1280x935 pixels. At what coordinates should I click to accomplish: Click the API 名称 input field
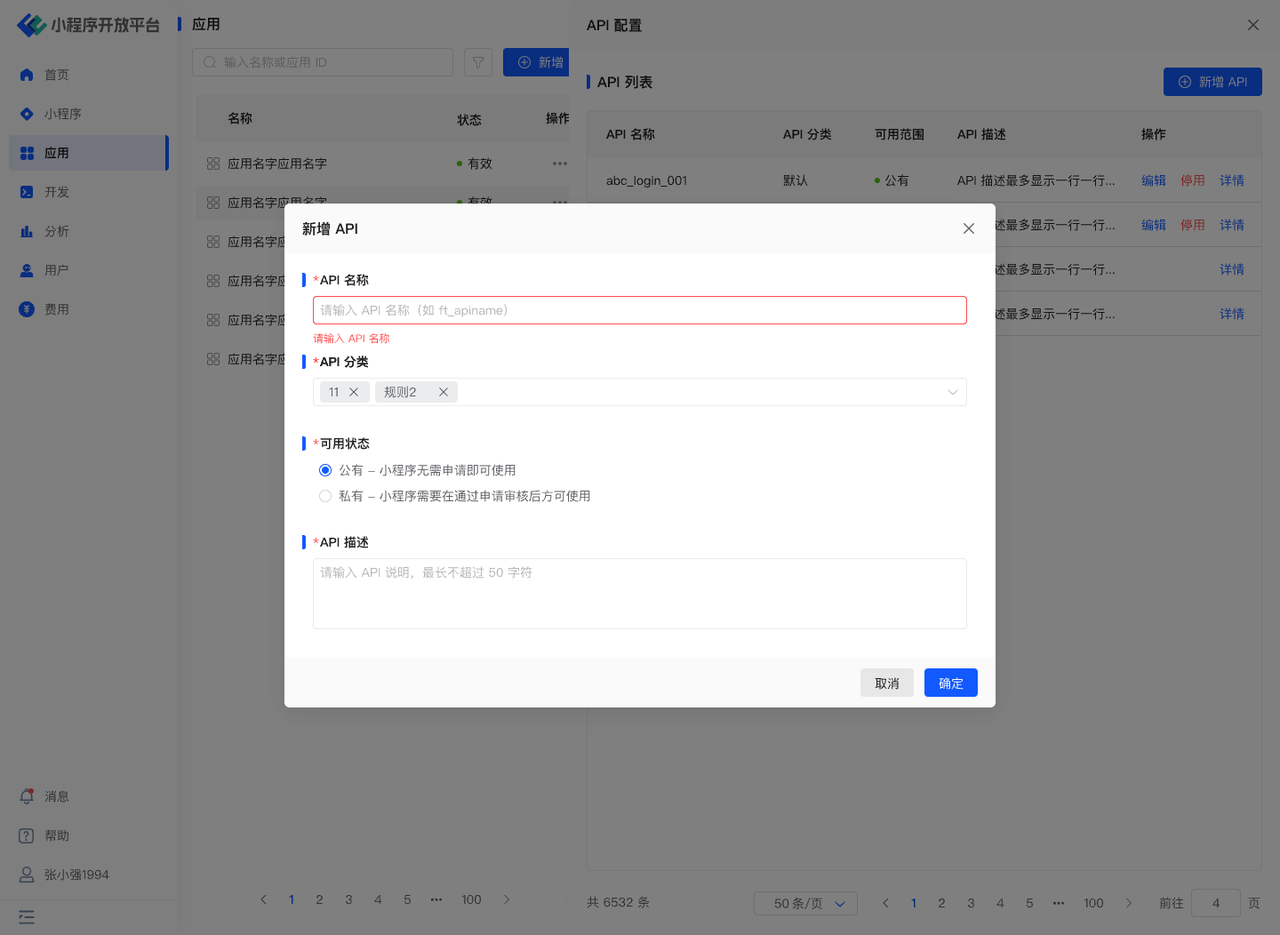[639, 310]
